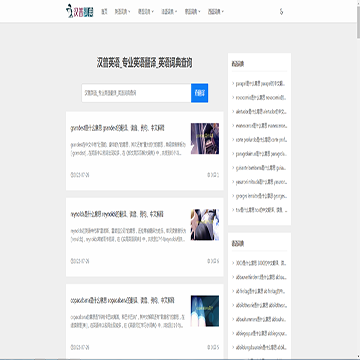The width and height of the screenshot is (360, 360).
Task: Open the grundes translation article title
Action: (x=118, y=128)
